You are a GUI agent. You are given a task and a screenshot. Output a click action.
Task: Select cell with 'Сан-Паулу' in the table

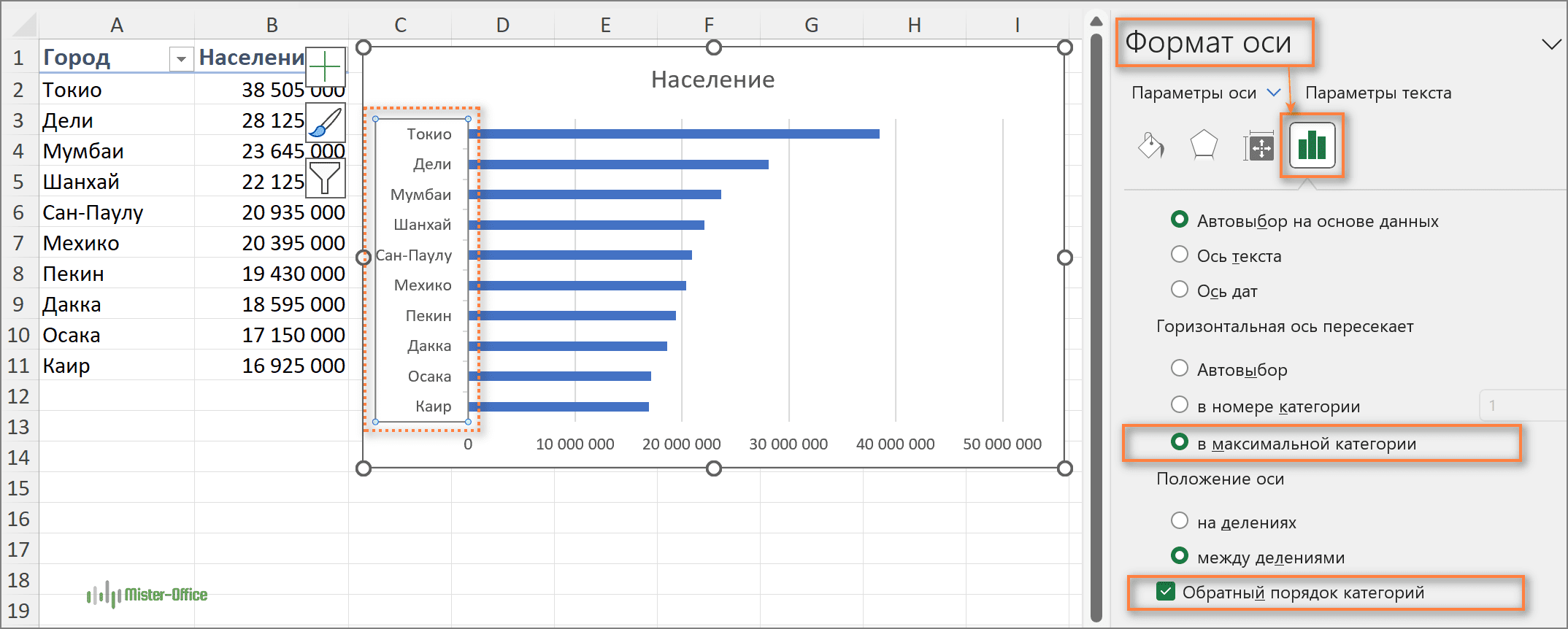click(x=117, y=212)
